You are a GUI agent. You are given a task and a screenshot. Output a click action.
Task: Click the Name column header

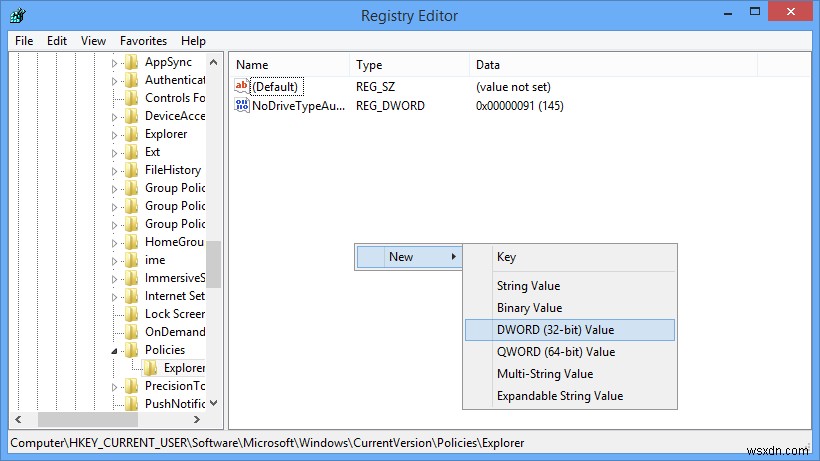[x=252, y=65]
